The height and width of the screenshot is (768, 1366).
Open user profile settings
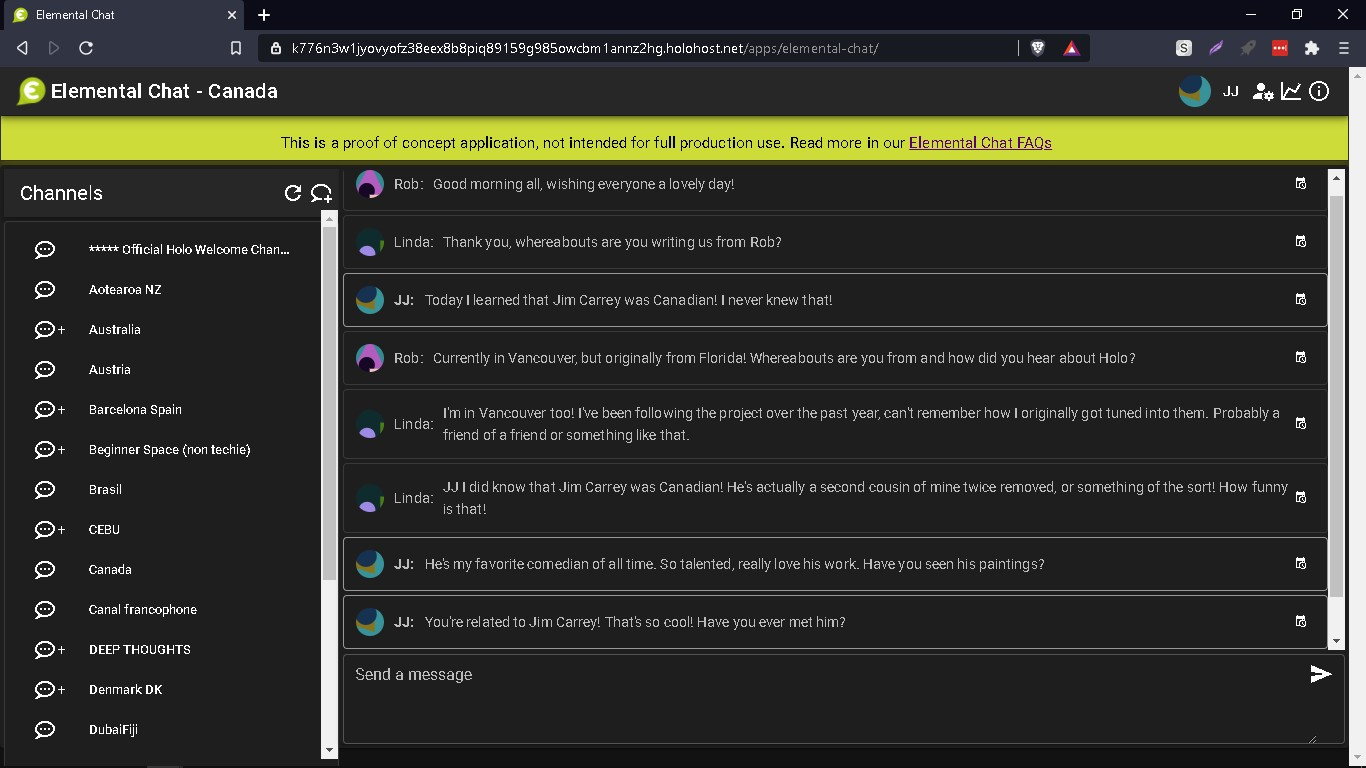pyautogui.click(x=1263, y=91)
